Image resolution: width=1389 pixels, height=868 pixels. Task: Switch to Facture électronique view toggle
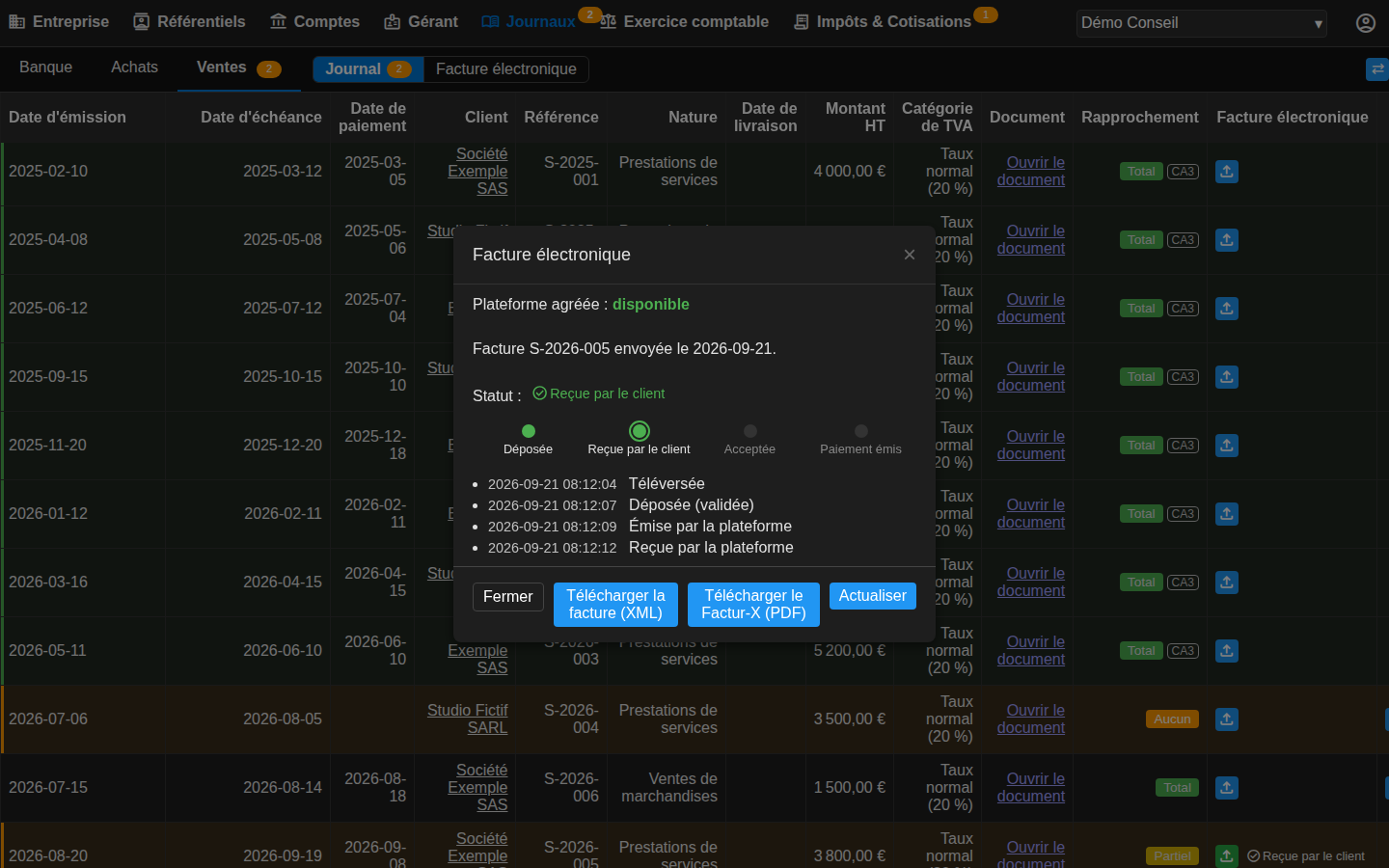pyautogui.click(x=505, y=69)
